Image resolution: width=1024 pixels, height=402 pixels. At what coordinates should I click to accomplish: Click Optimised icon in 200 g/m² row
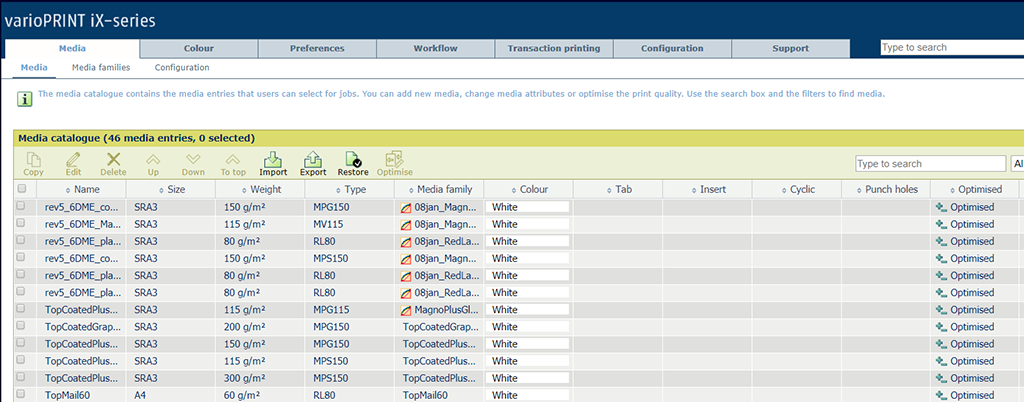click(x=941, y=327)
